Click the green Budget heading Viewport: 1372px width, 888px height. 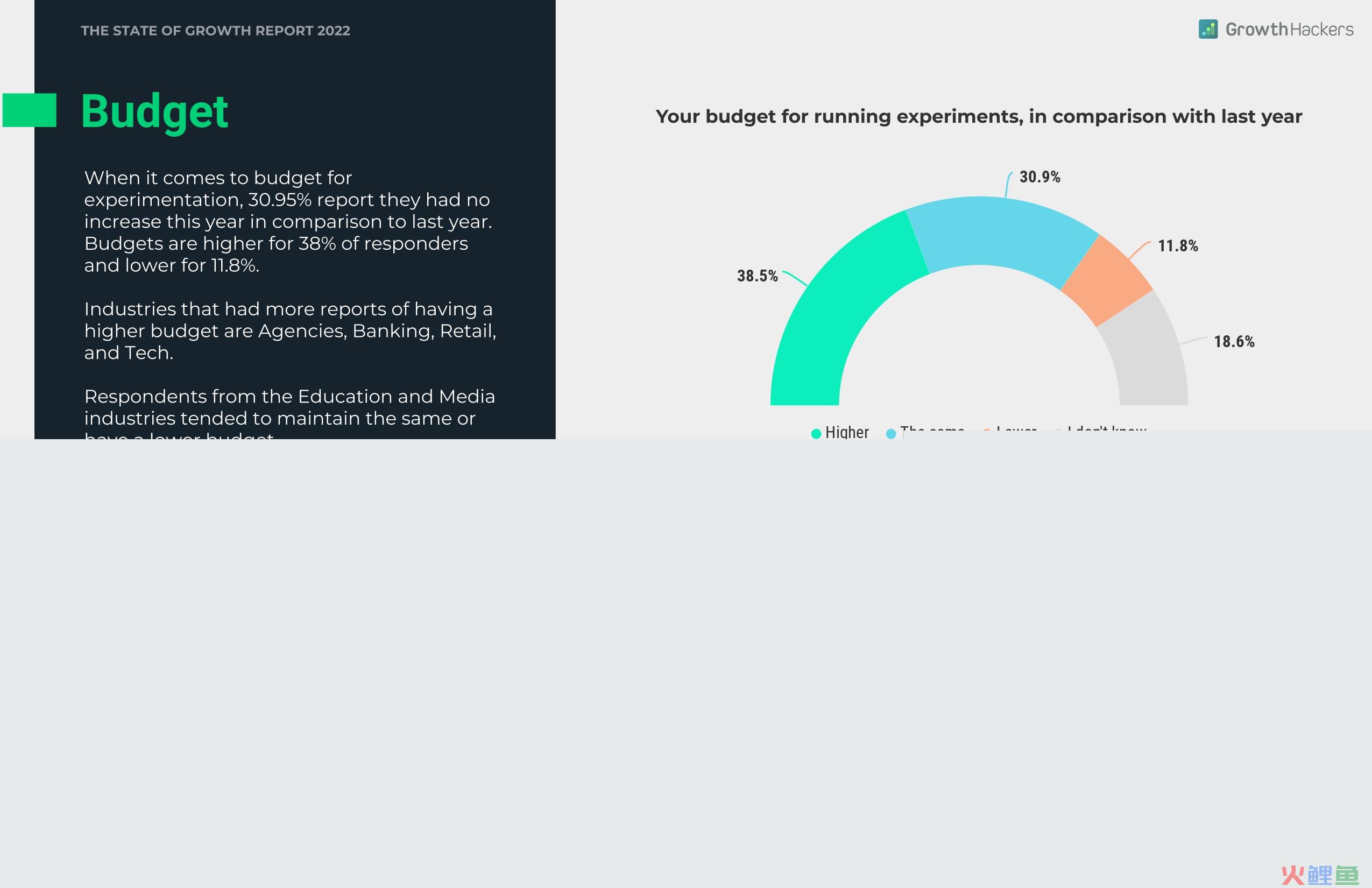(154, 111)
